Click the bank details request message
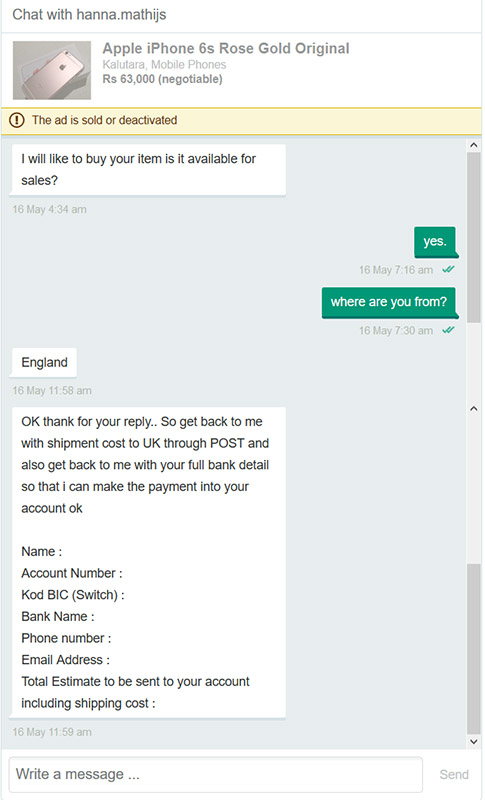485x800 pixels. click(148, 562)
